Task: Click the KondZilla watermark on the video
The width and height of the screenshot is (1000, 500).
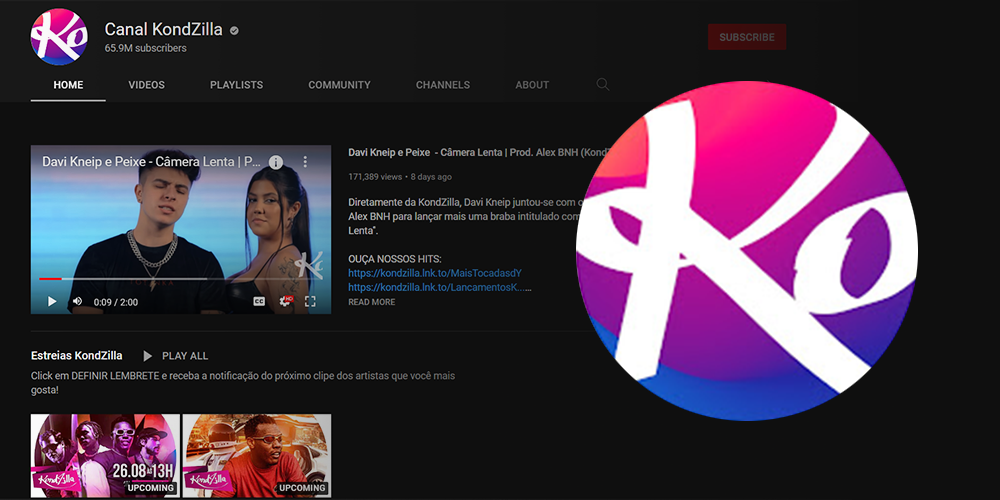Action: click(x=311, y=266)
